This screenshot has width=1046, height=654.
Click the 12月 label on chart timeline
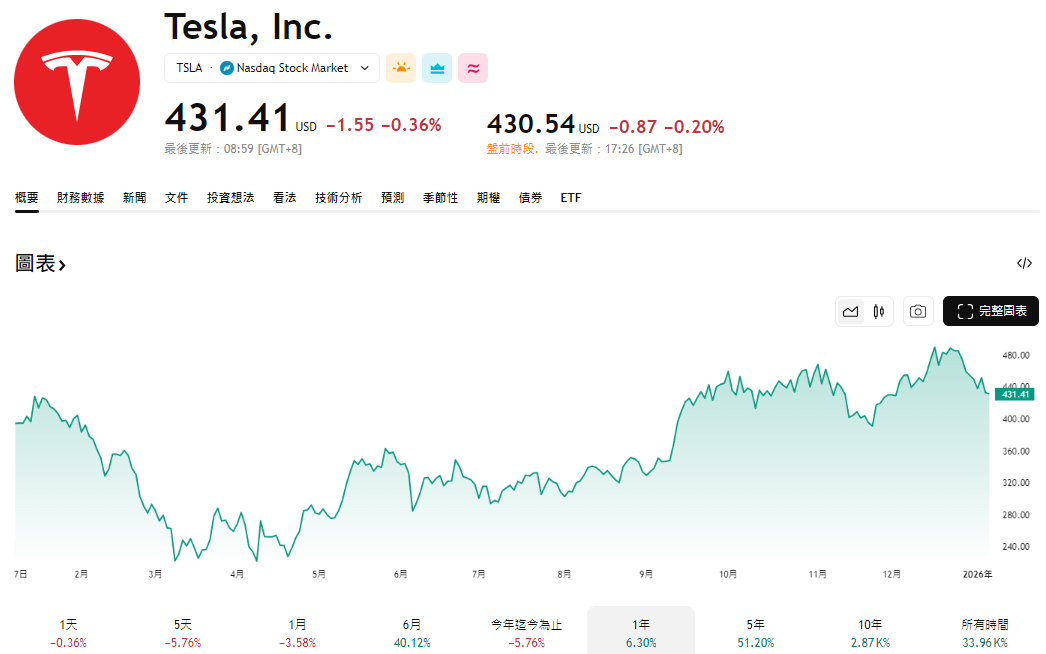click(890, 574)
